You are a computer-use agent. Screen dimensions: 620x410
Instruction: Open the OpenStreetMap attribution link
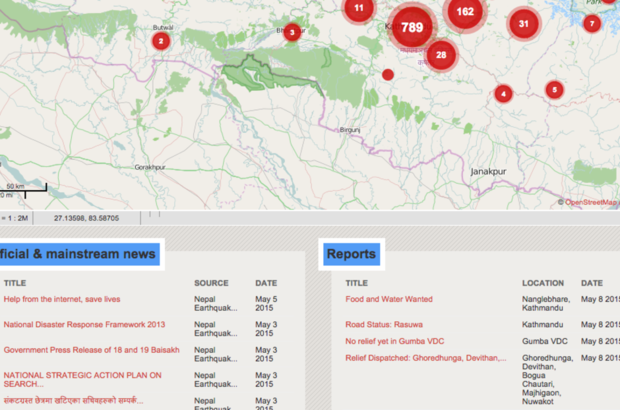[590, 202]
